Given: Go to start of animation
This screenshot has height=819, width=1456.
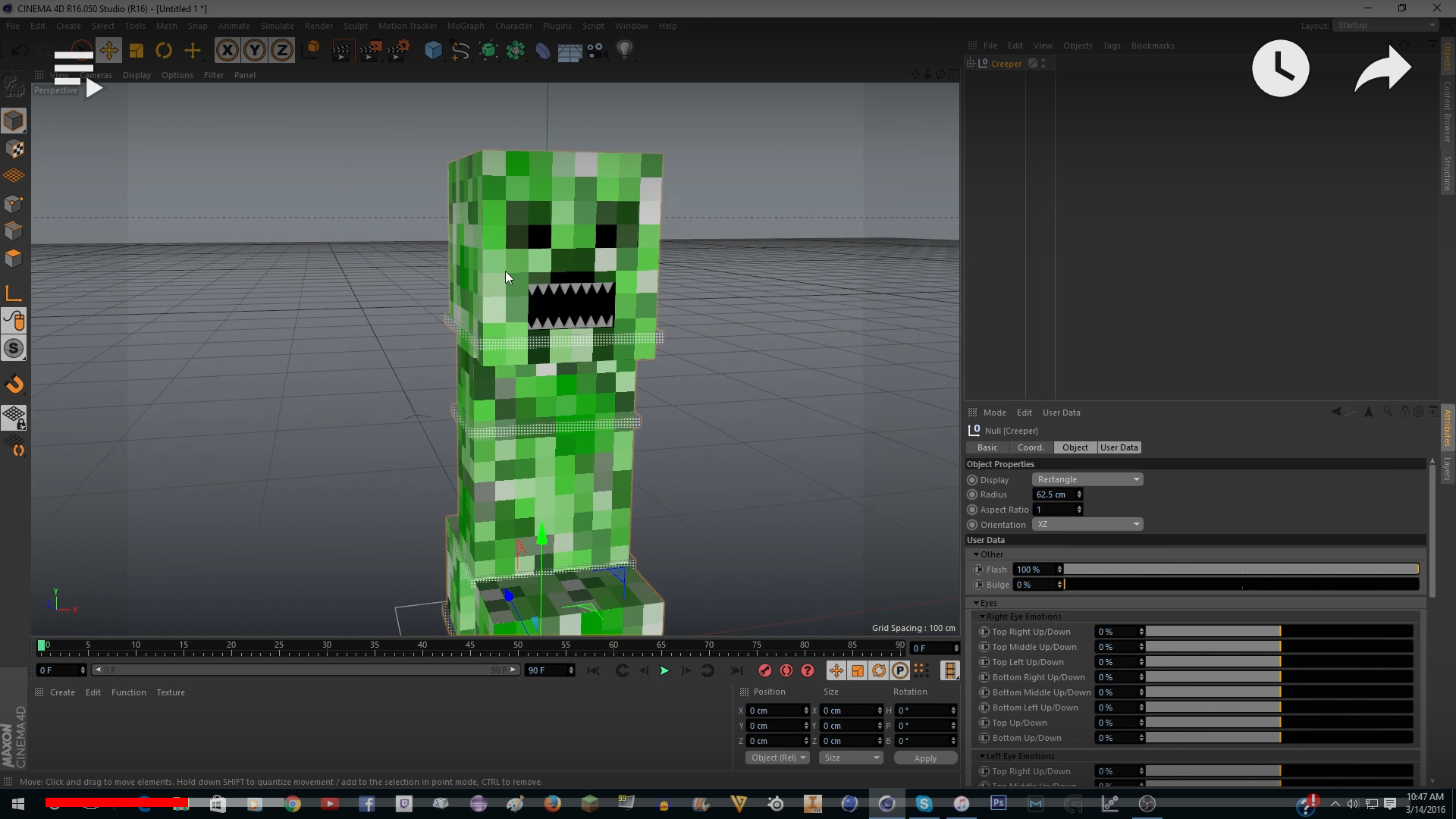Looking at the screenshot, I should point(594,670).
